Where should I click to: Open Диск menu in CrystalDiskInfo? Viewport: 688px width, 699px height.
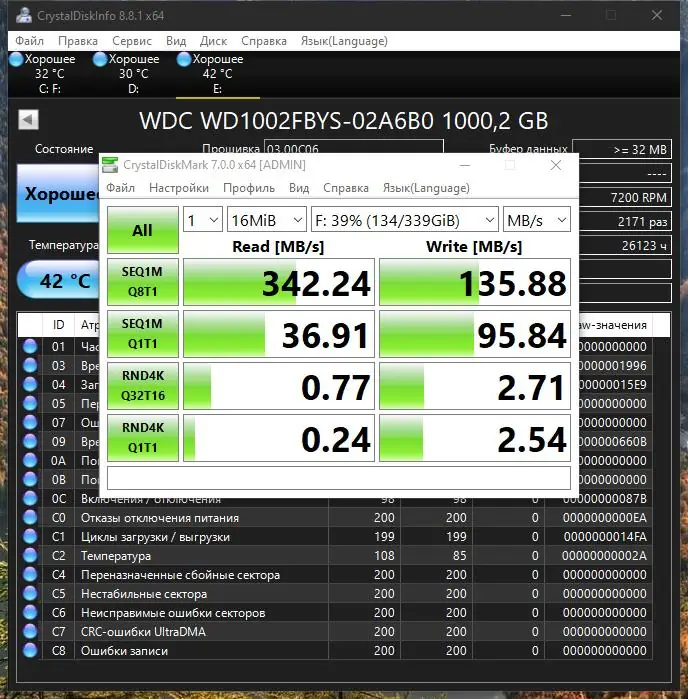coord(213,41)
